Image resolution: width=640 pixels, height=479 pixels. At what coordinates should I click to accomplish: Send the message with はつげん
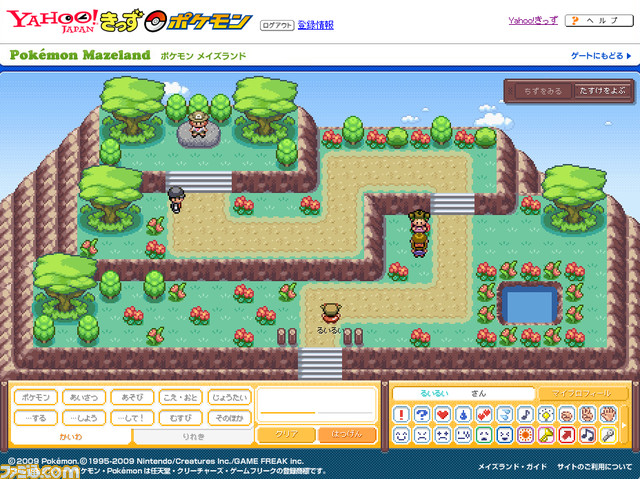(347, 435)
